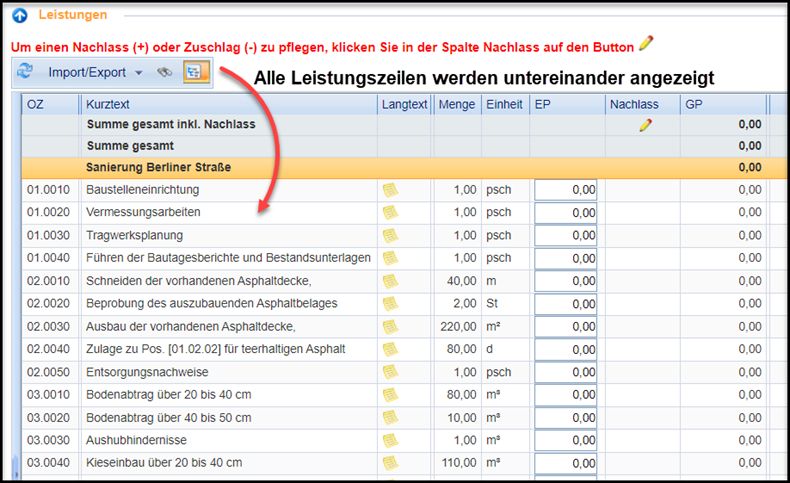790x483 pixels.
Task: Click the GP column header
Action: [722, 104]
